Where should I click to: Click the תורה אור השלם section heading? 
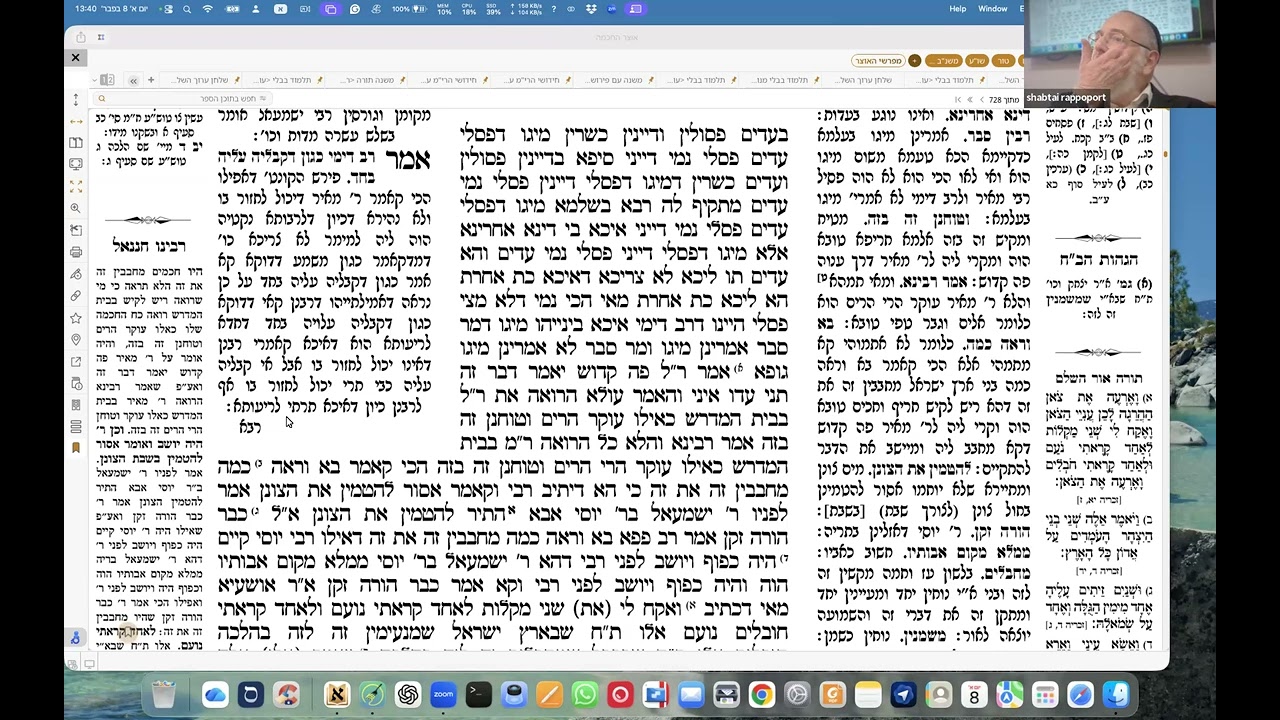pos(1098,377)
